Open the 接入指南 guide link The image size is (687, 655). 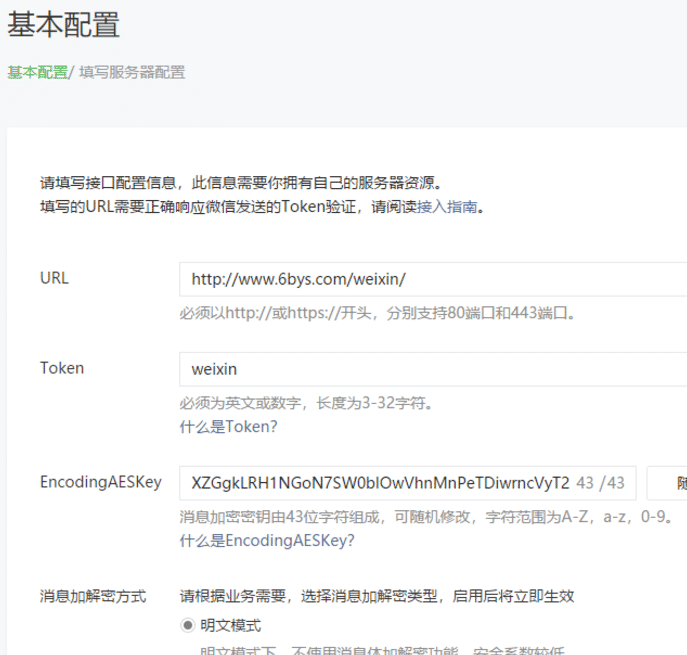pos(446,207)
